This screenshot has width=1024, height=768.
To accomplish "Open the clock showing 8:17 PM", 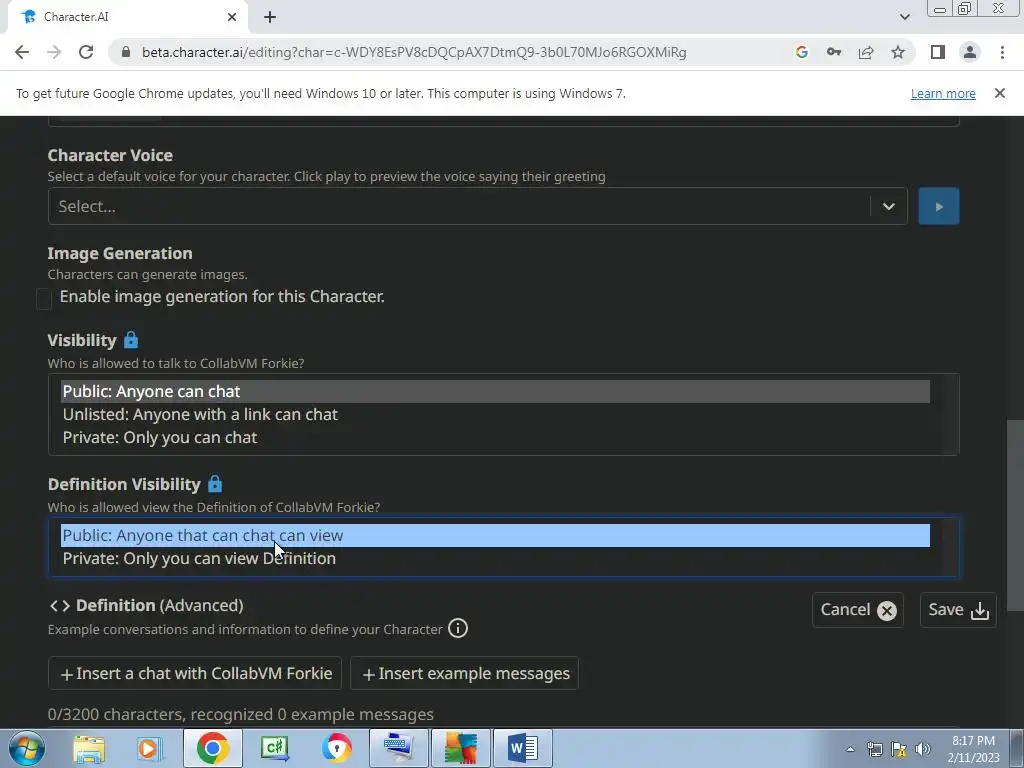I will pos(973,749).
